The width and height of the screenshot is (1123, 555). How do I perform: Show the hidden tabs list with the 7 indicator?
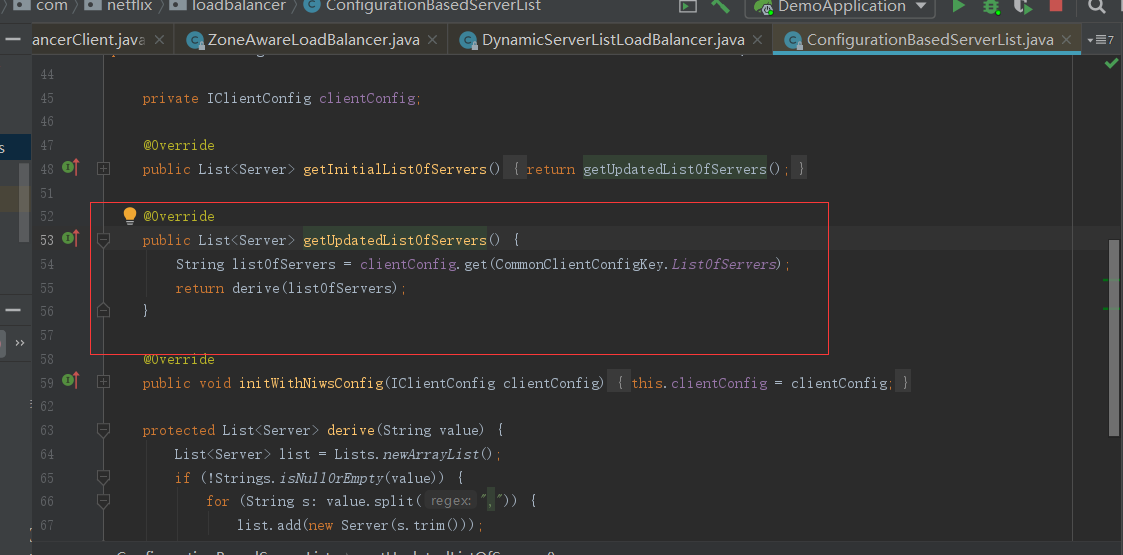[x=1100, y=40]
